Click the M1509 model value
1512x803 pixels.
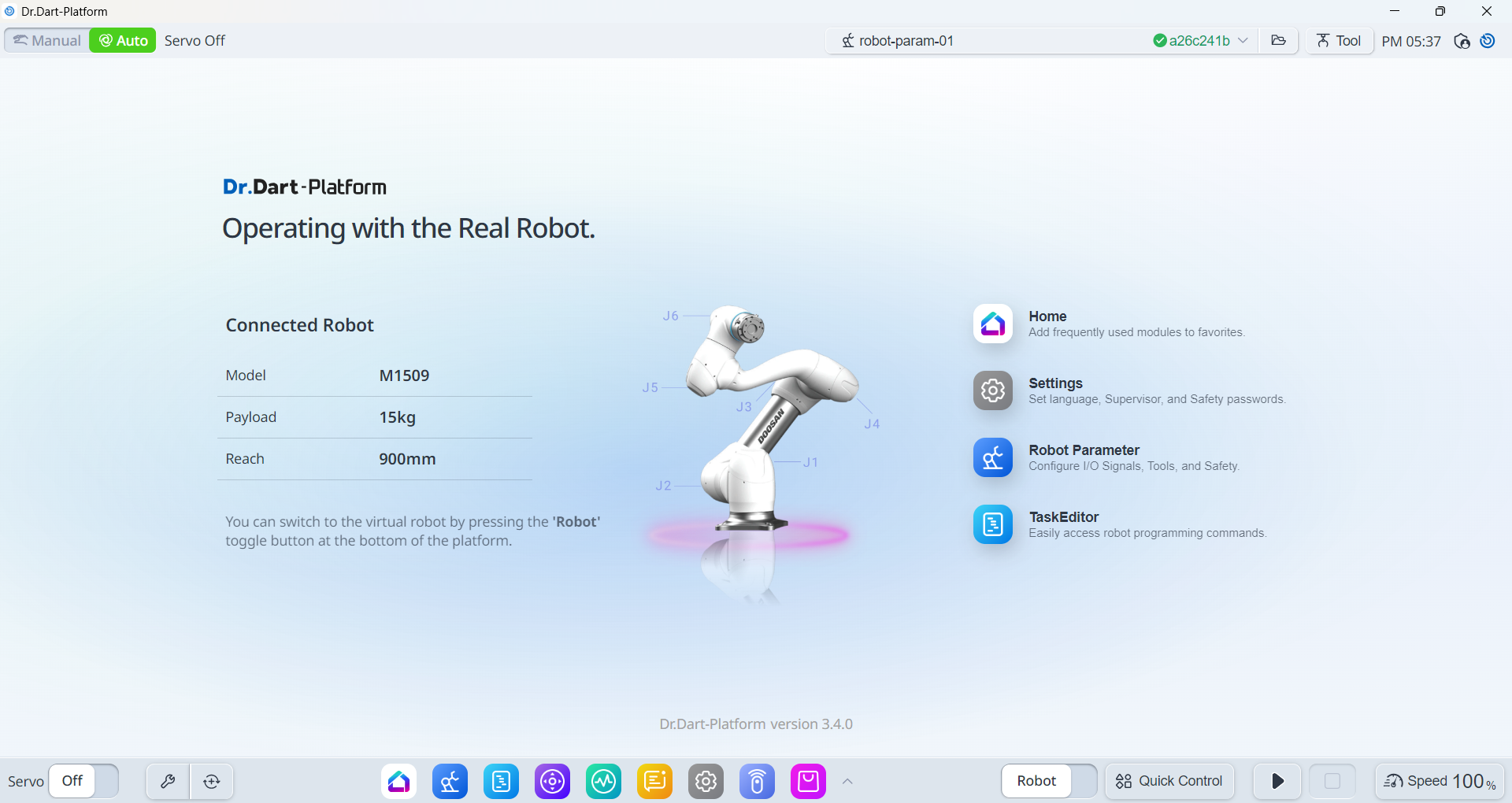pyautogui.click(x=404, y=376)
